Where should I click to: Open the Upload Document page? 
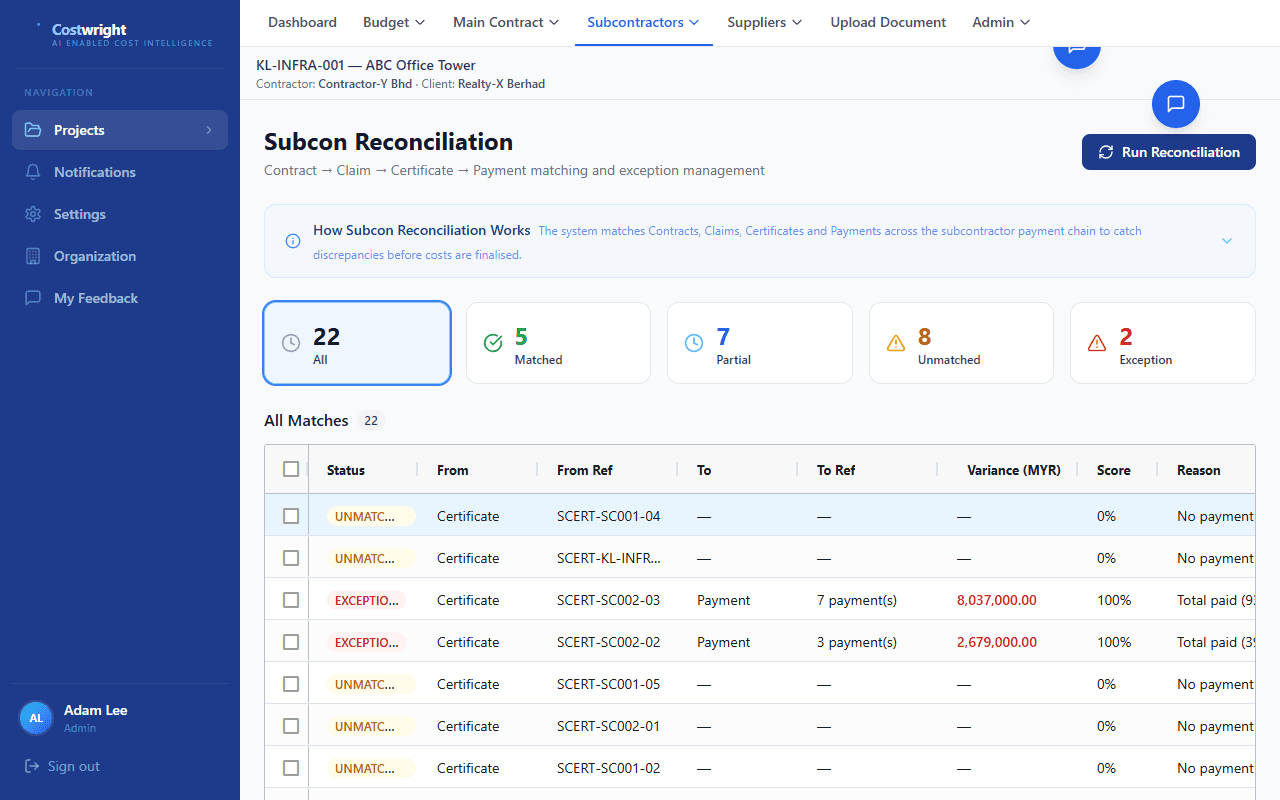[x=888, y=22]
